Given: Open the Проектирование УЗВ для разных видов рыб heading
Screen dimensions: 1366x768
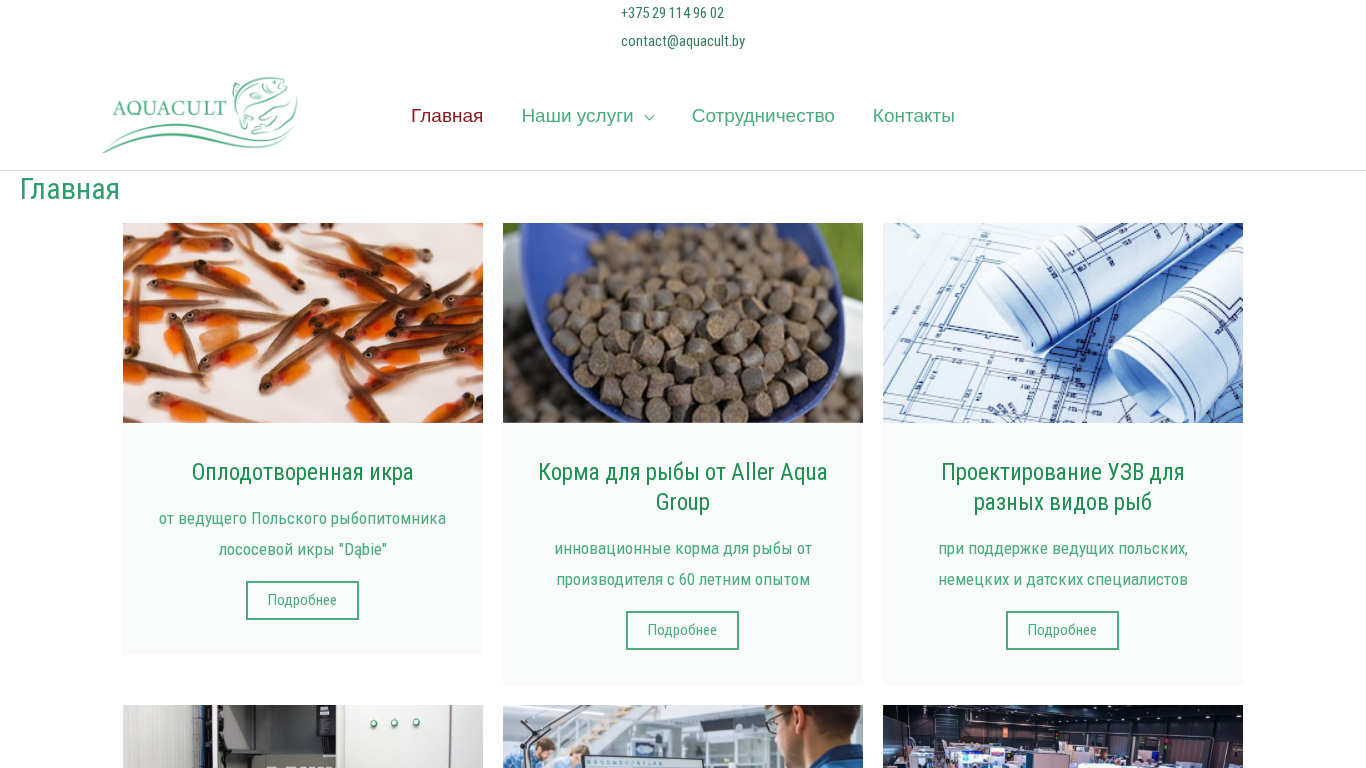Looking at the screenshot, I should tap(1063, 487).
